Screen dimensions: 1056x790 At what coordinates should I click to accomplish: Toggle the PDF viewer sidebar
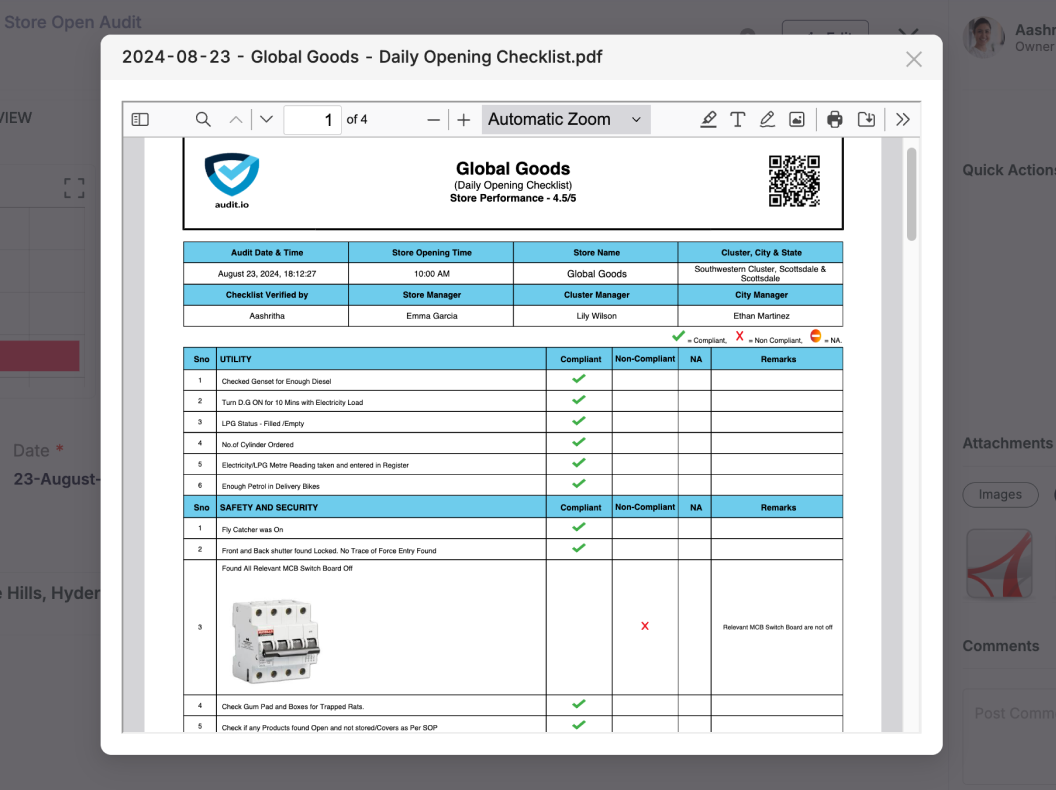click(x=140, y=120)
